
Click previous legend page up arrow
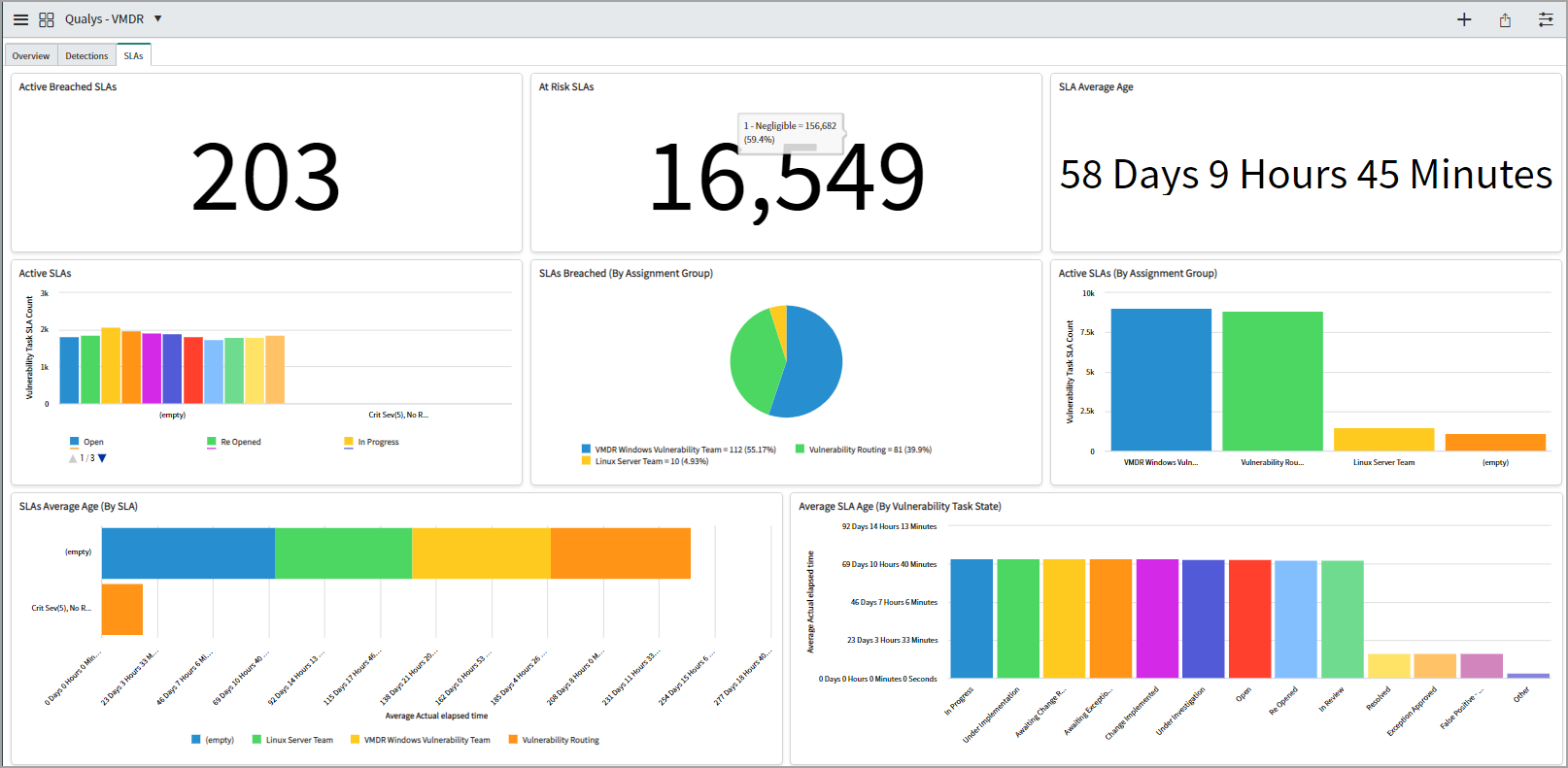point(73,458)
